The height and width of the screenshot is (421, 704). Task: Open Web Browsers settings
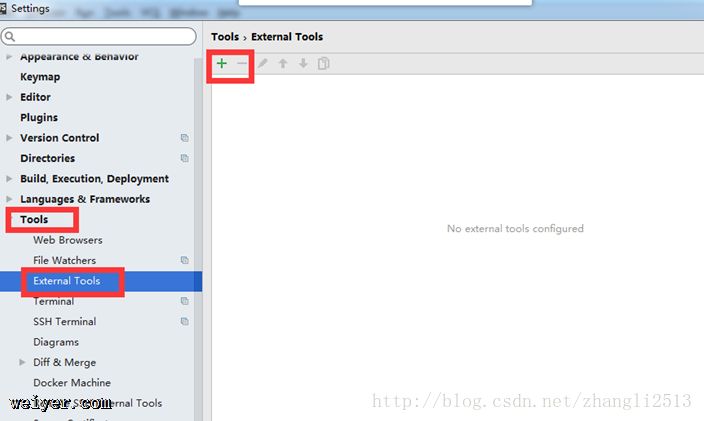click(68, 240)
